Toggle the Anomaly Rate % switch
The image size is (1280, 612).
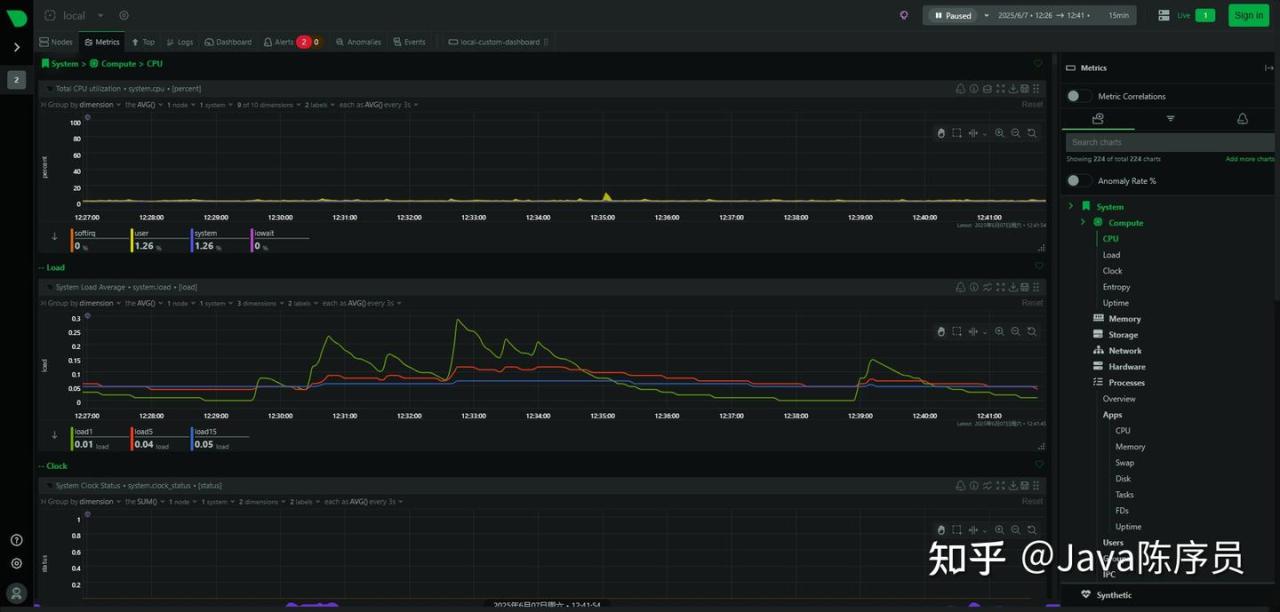click(x=1078, y=180)
